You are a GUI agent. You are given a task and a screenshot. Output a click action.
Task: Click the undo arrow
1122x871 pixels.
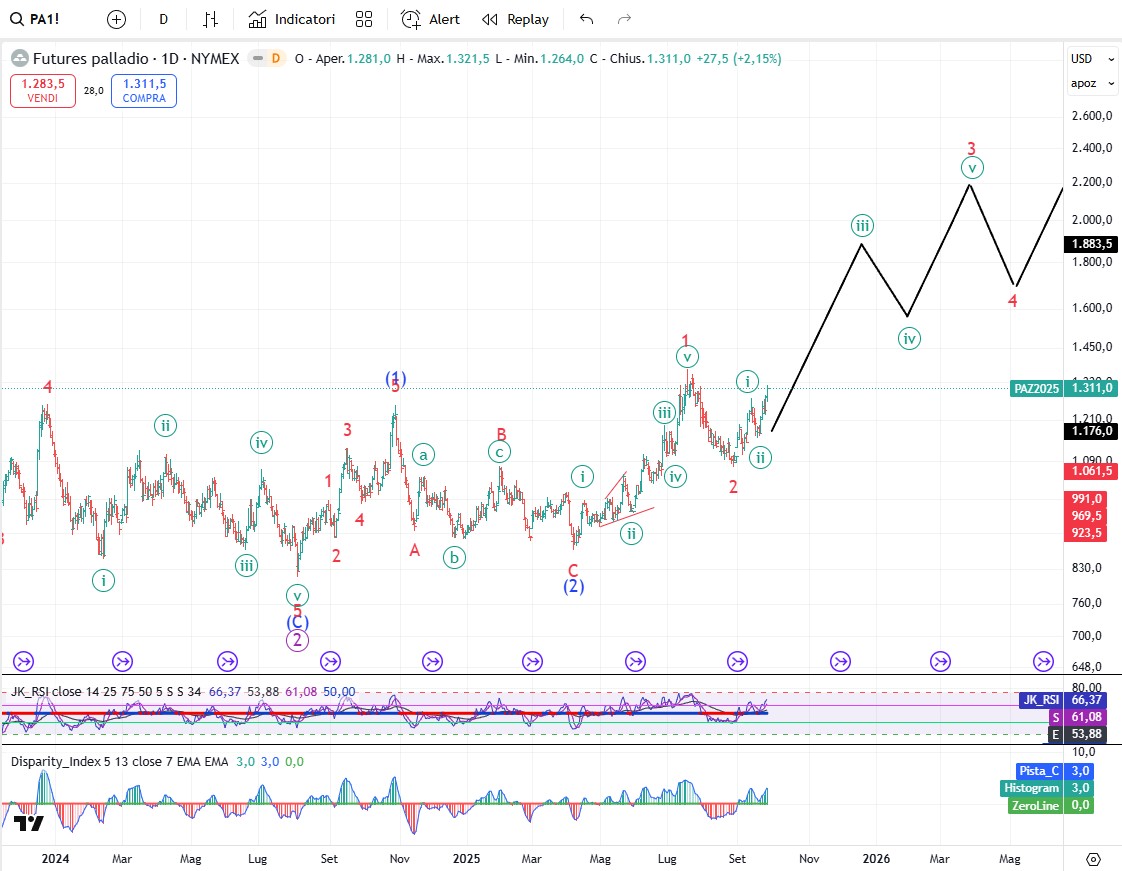pos(586,19)
